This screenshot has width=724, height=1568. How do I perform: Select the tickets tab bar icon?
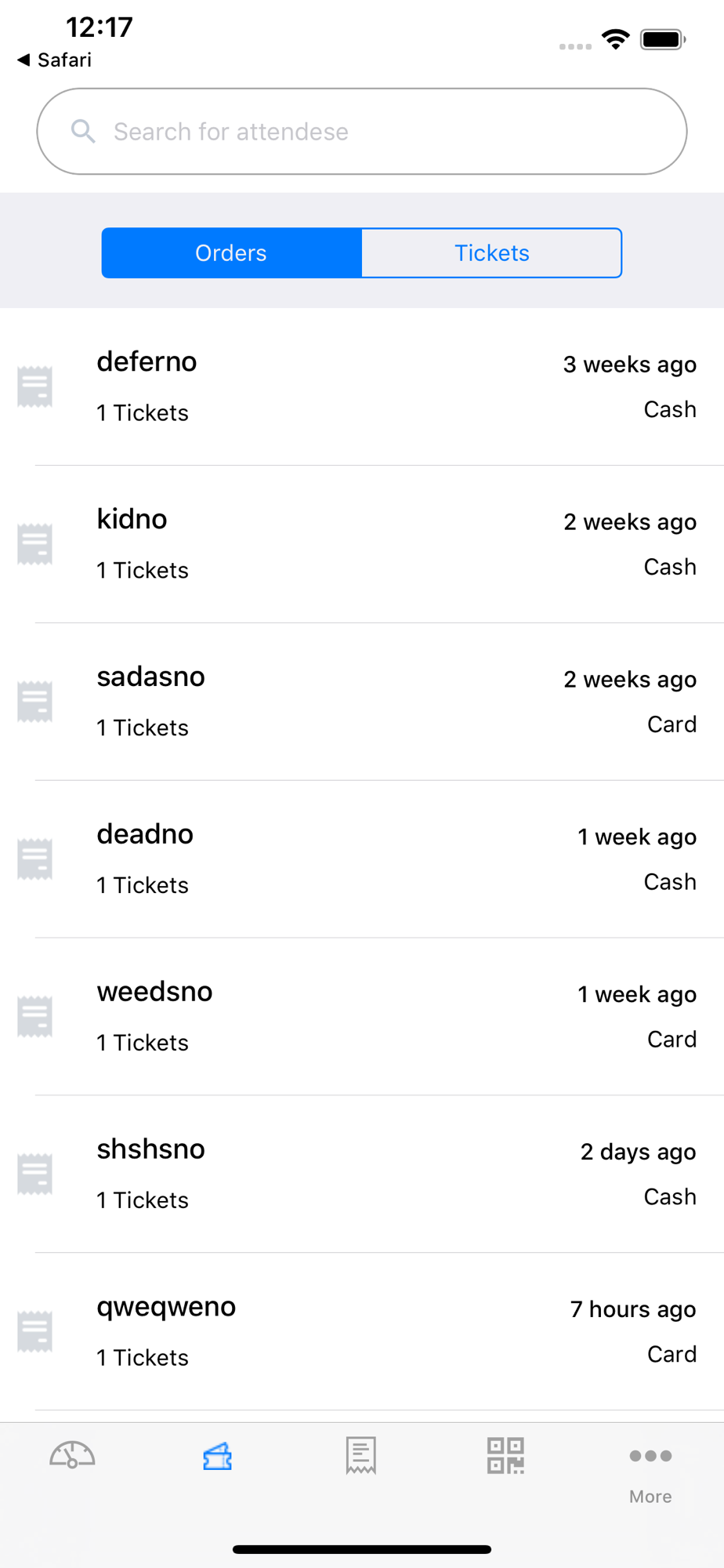tap(217, 1456)
